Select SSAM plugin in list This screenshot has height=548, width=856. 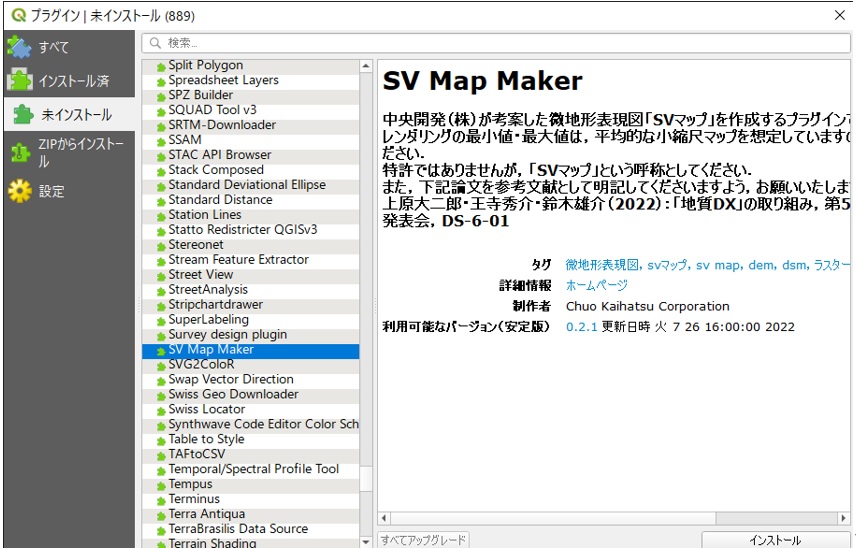coord(251,140)
